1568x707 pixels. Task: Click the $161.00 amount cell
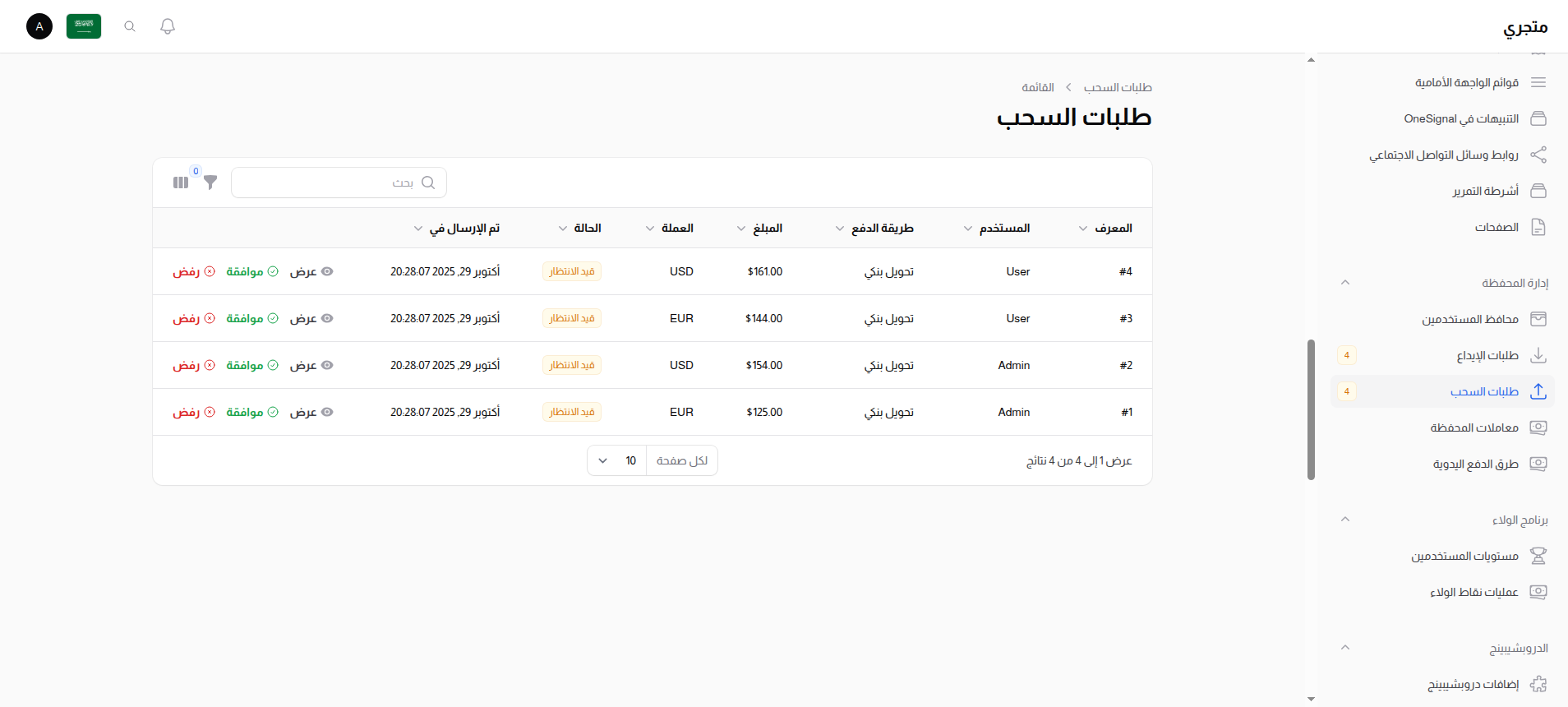pos(765,271)
